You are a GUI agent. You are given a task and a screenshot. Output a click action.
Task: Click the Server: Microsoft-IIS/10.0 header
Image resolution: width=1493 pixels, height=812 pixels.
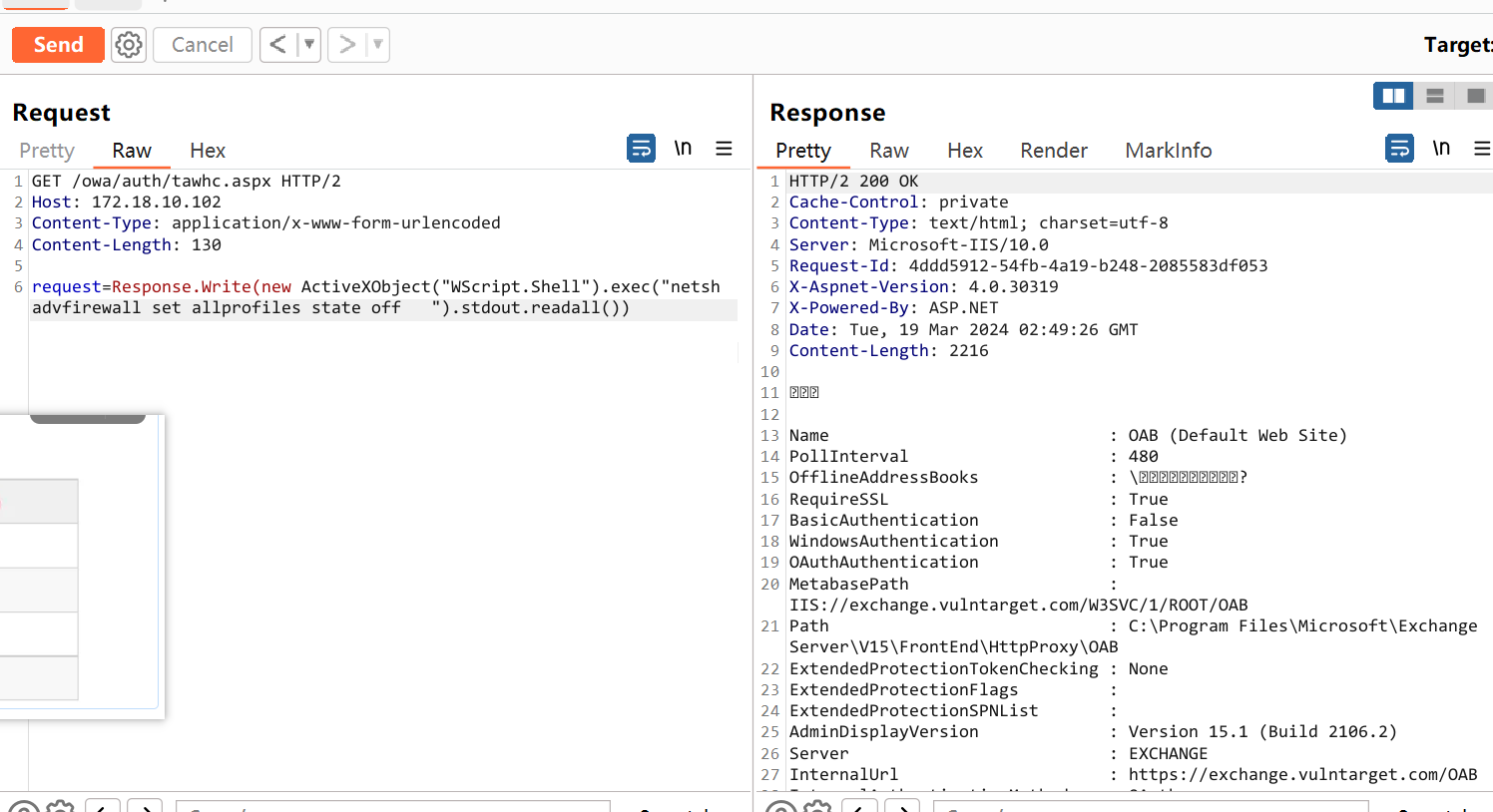919,245
